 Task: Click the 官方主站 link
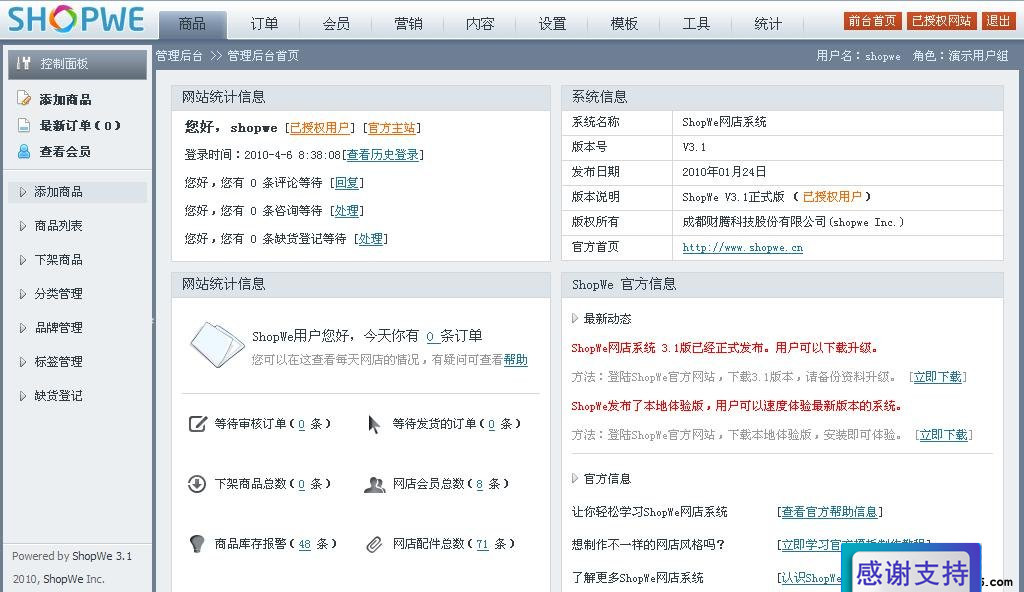[x=391, y=128]
